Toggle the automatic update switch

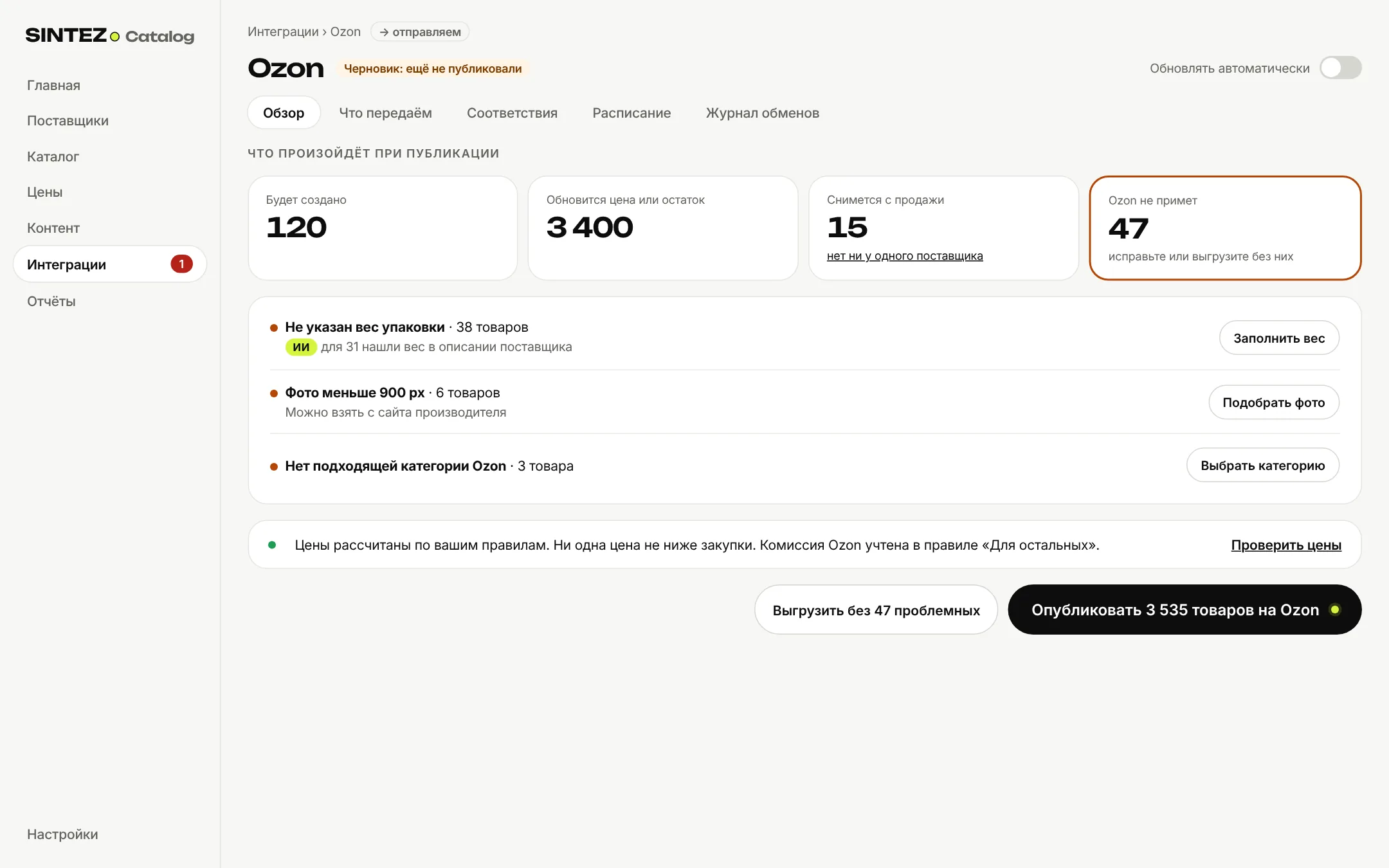[1340, 68]
